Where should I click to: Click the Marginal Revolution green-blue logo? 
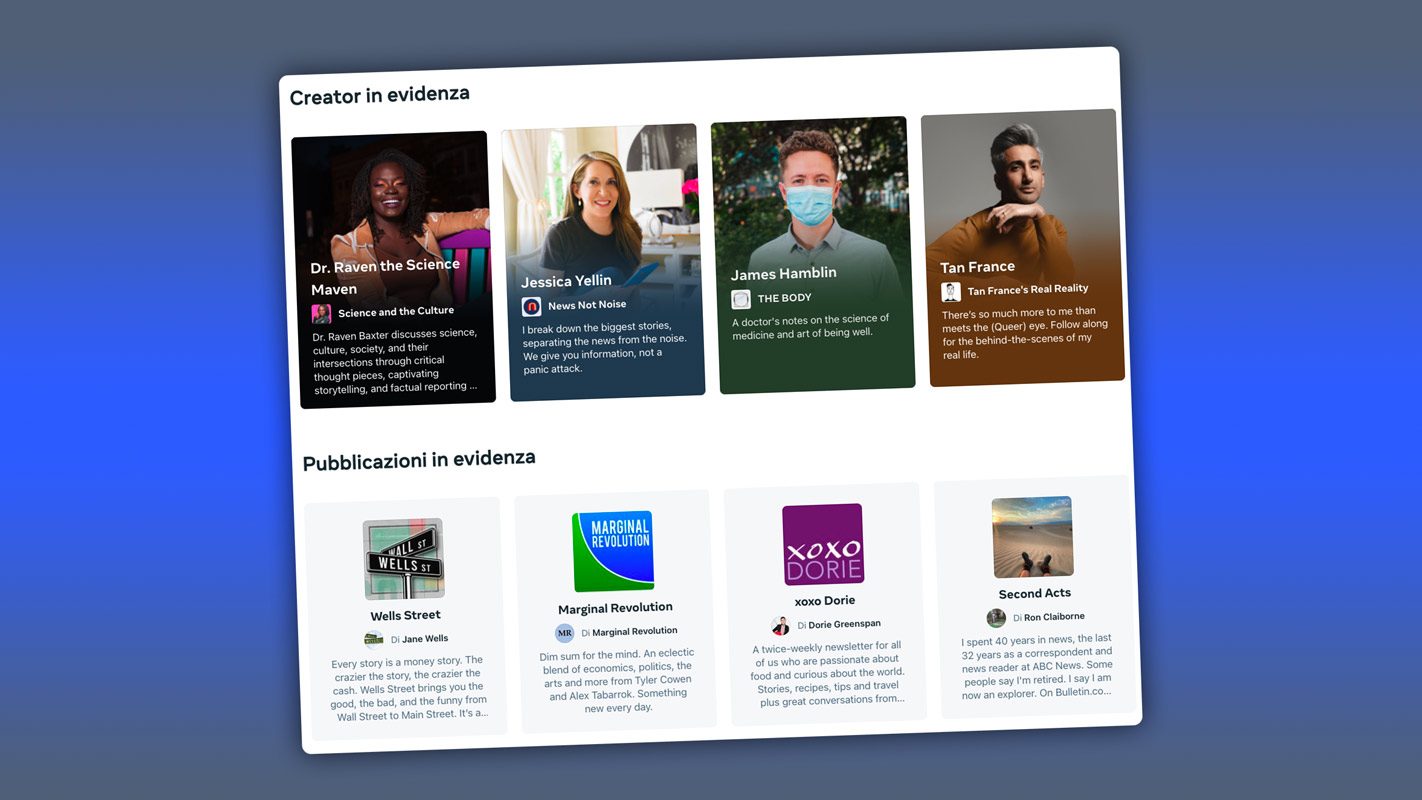click(613, 551)
